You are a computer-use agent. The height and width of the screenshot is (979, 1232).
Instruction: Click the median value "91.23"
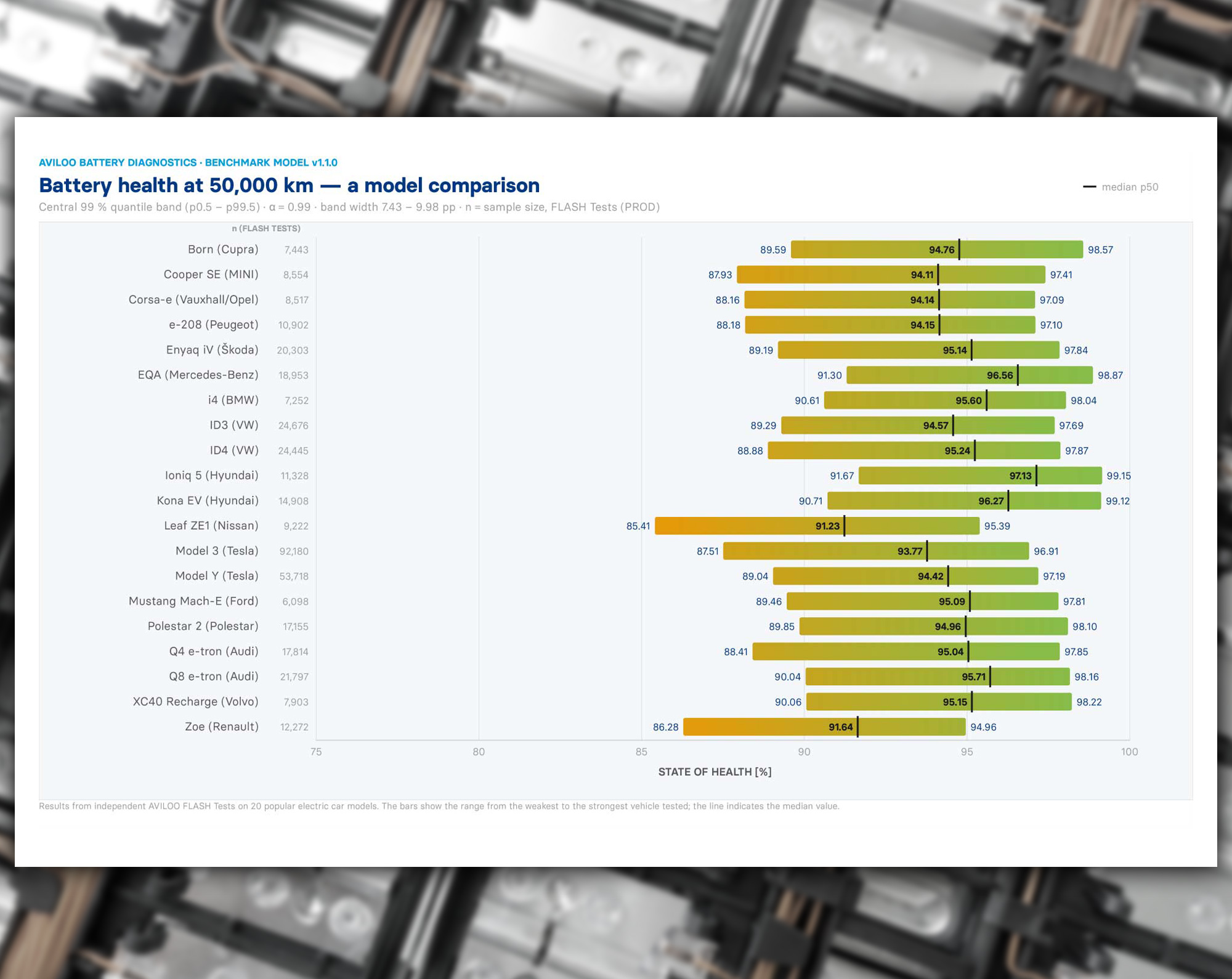click(x=827, y=526)
